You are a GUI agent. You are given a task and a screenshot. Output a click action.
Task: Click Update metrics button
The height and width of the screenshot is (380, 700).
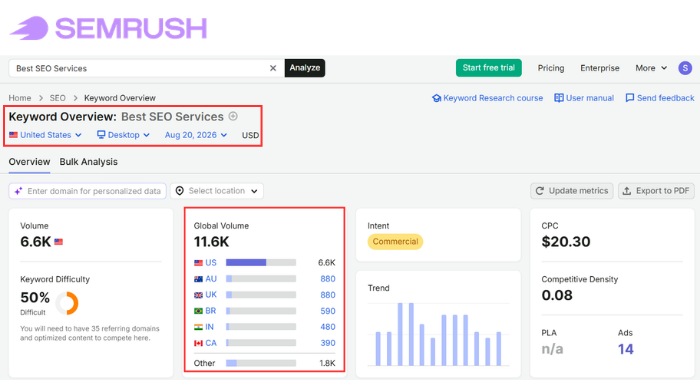point(572,191)
